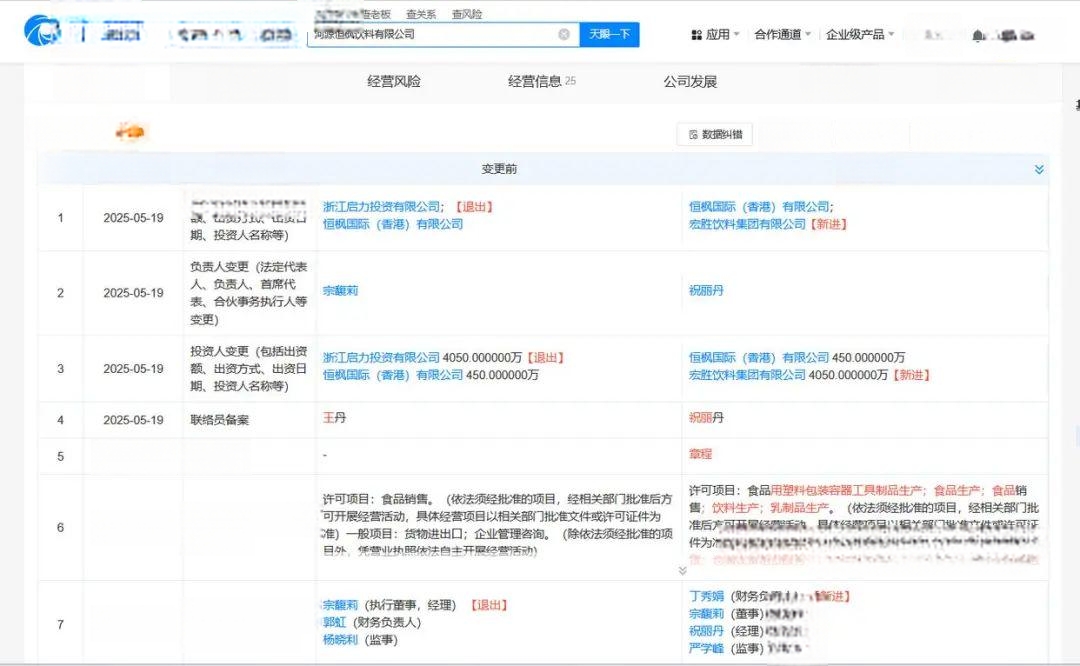The height and width of the screenshot is (666, 1080).
Task: Click the 变更前 column header
Action: [x=499, y=169]
